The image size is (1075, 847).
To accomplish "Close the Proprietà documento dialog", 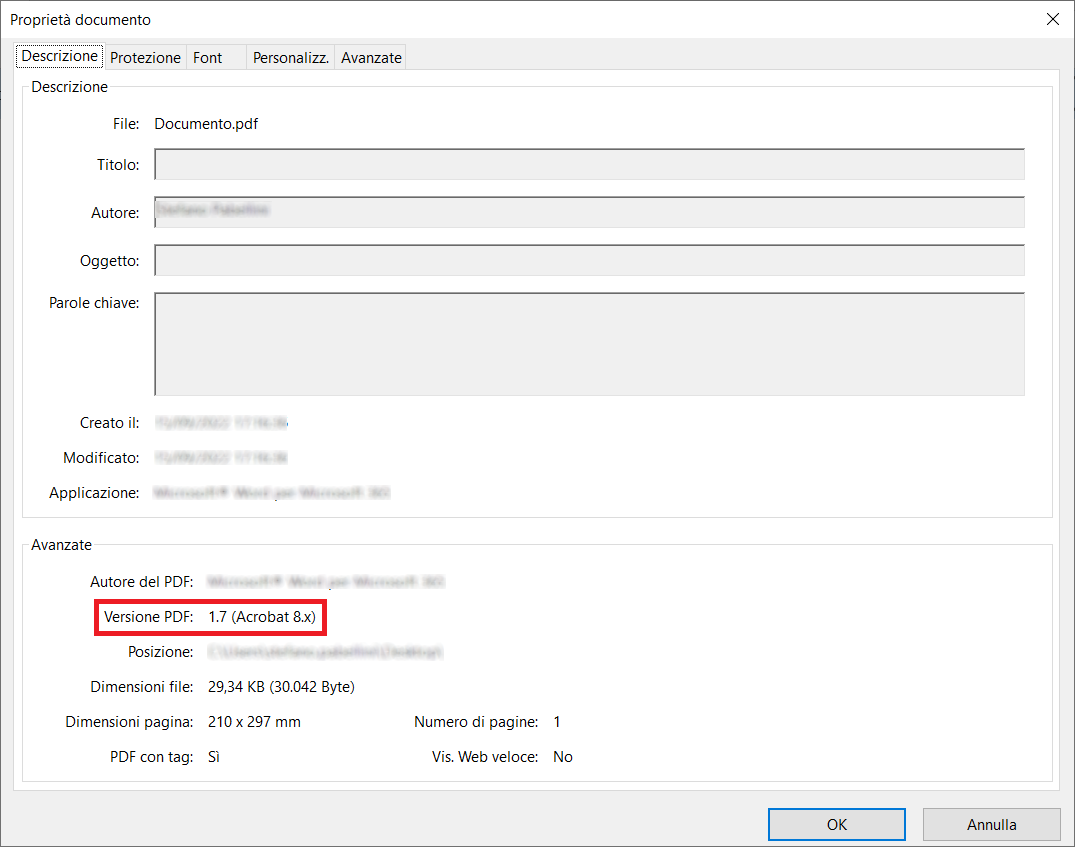I will point(1052,19).
